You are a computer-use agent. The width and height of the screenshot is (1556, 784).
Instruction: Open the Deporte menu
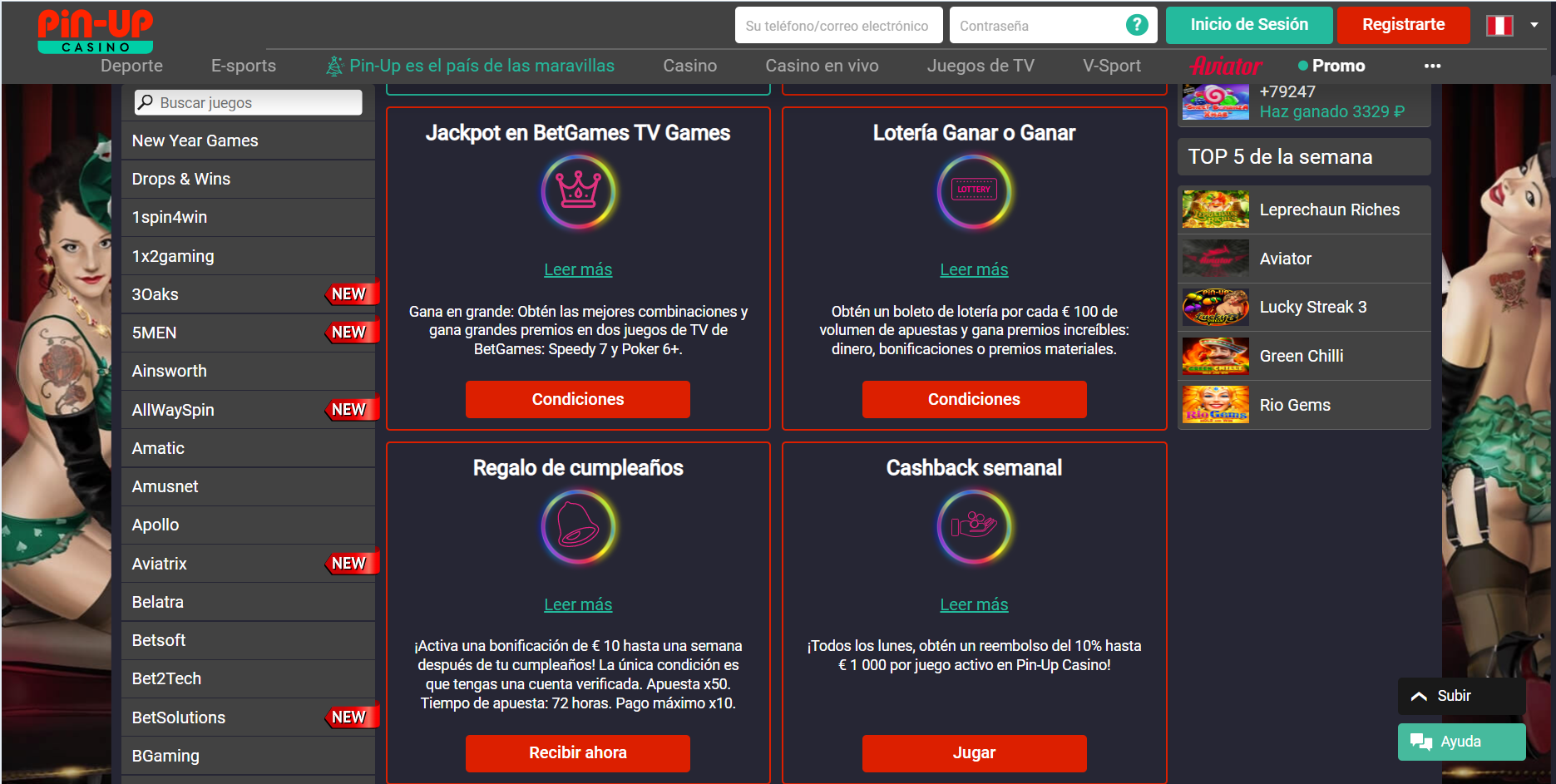[x=131, y=66]
